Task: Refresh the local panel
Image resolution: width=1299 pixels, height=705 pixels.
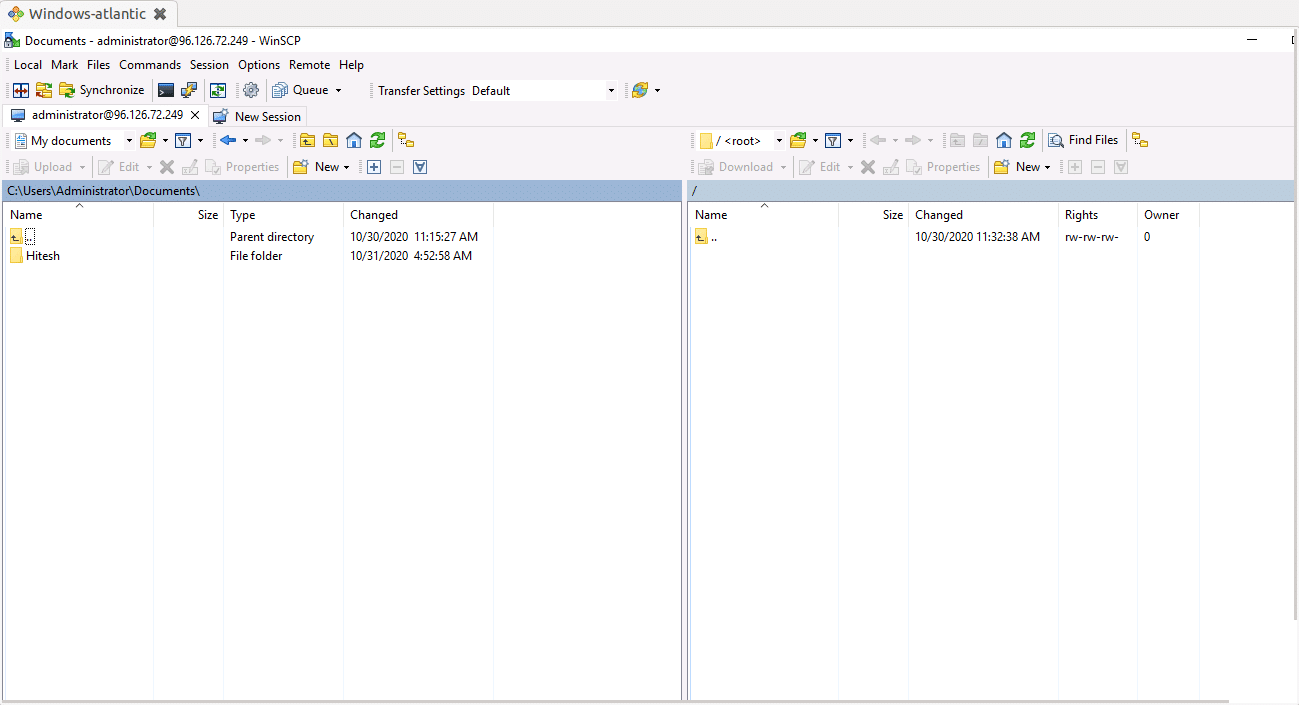Action: [x=377, y=140]
